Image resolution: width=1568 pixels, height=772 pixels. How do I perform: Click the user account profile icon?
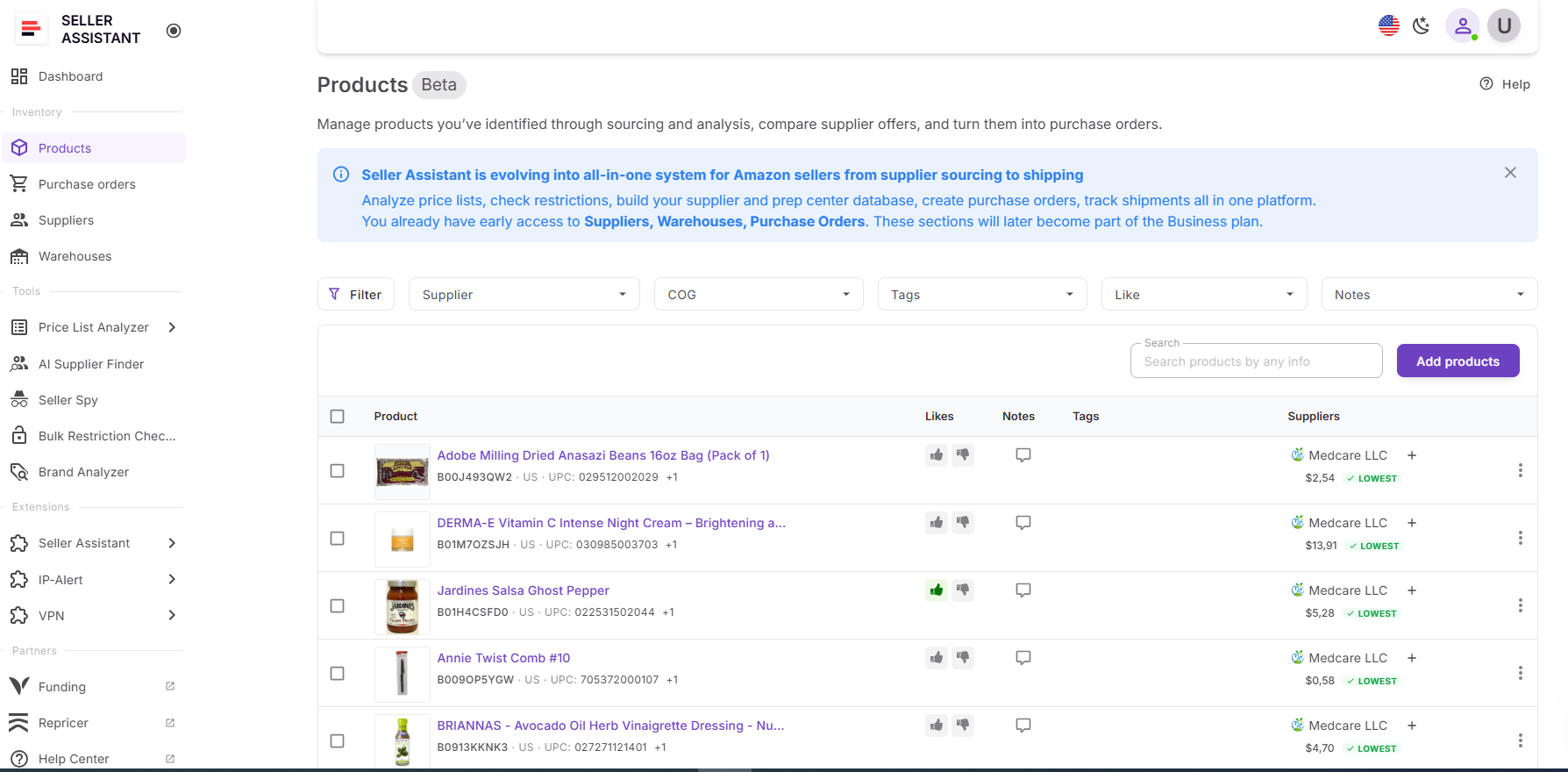coord(1462,26)
